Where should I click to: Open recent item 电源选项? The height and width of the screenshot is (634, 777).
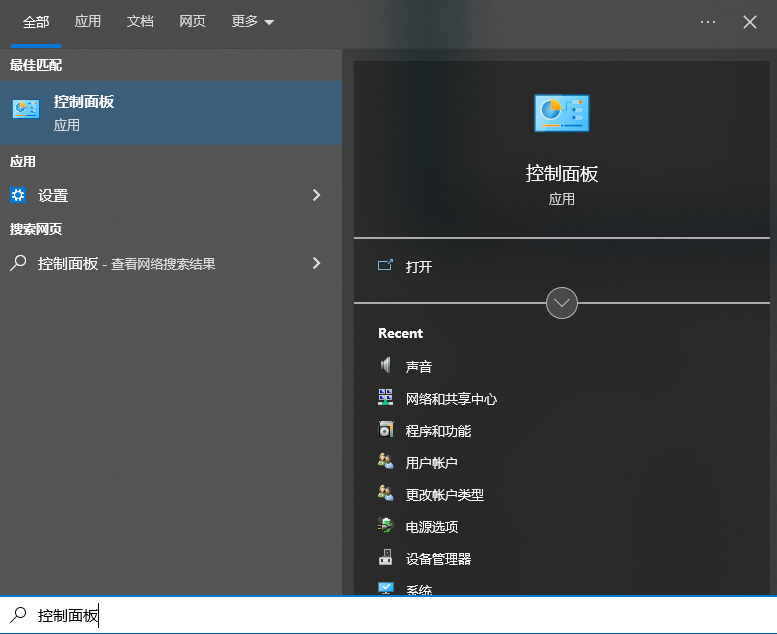coord(432,527)
